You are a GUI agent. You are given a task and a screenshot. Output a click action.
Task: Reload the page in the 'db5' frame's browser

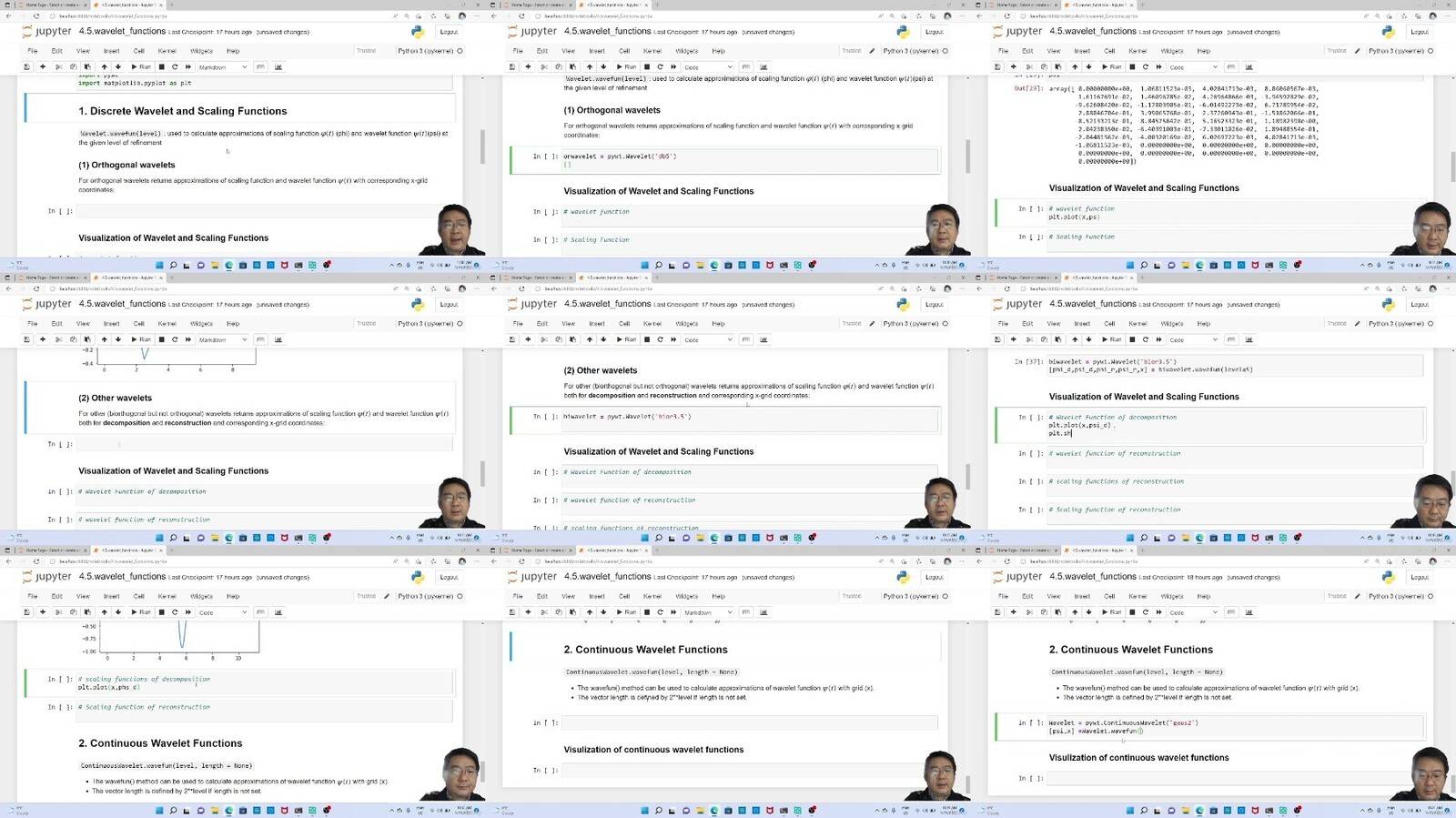(521, 15)
